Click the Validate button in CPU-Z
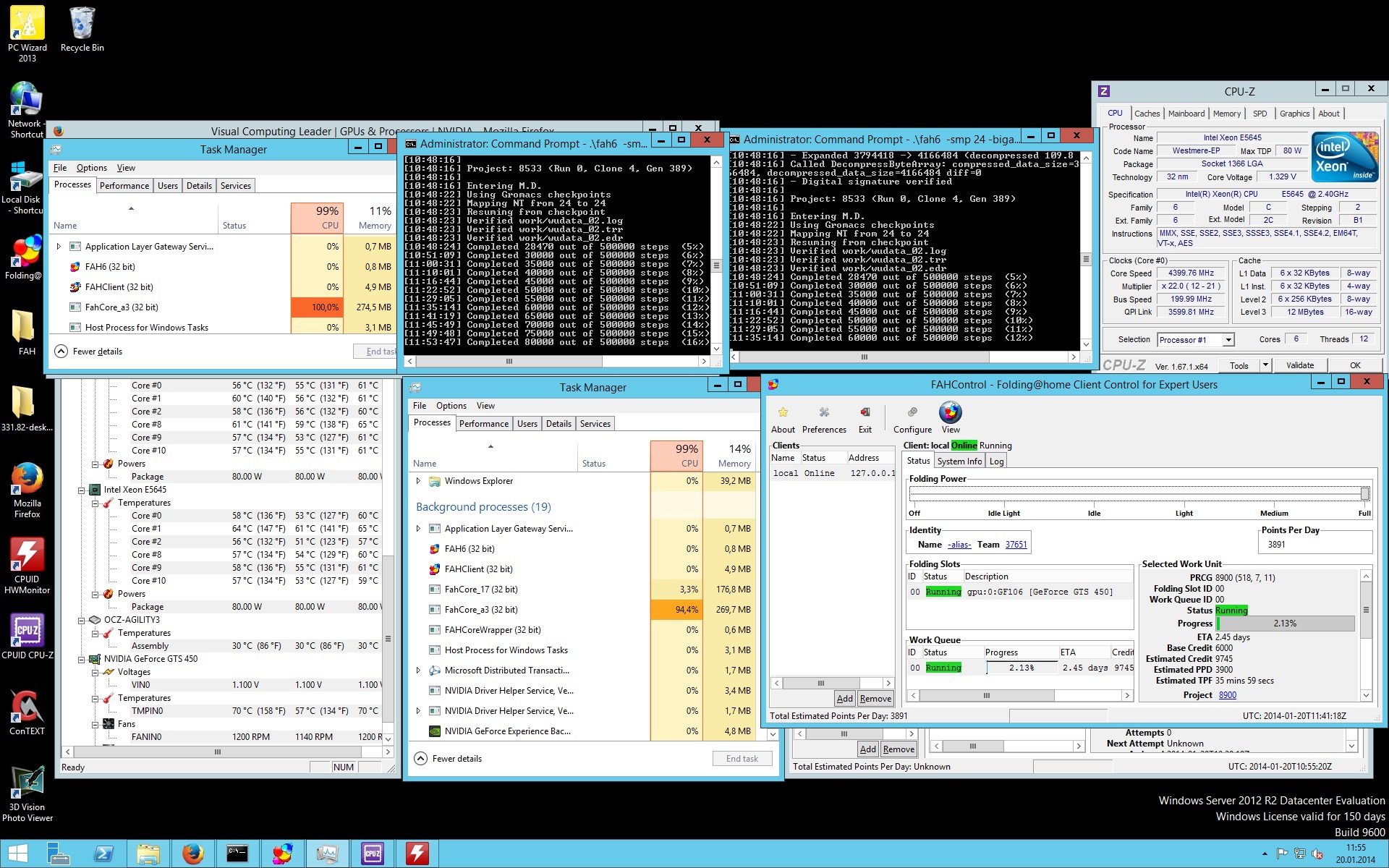 [1299, 365]
